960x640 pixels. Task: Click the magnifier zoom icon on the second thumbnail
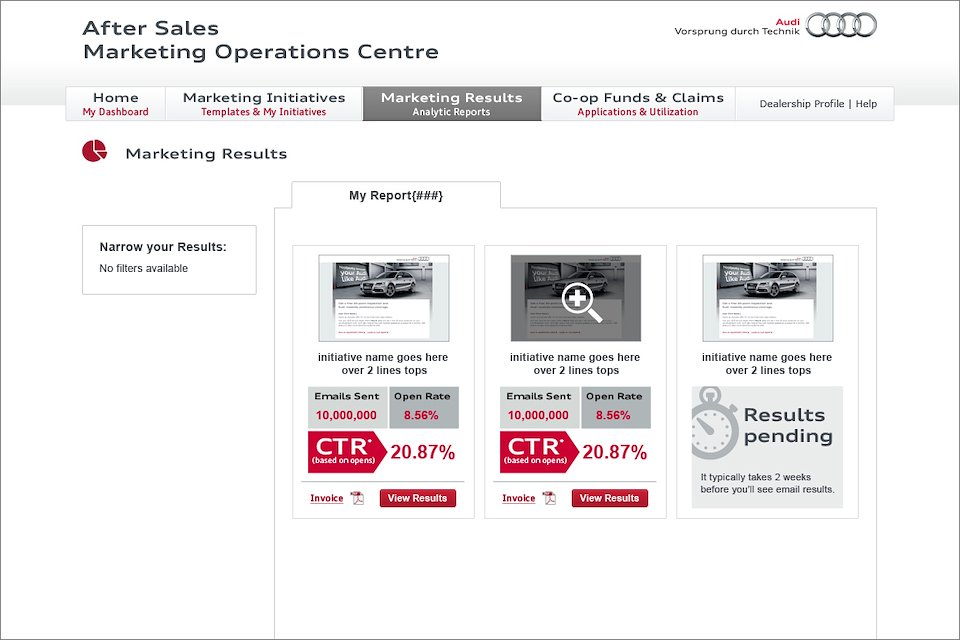582,301
